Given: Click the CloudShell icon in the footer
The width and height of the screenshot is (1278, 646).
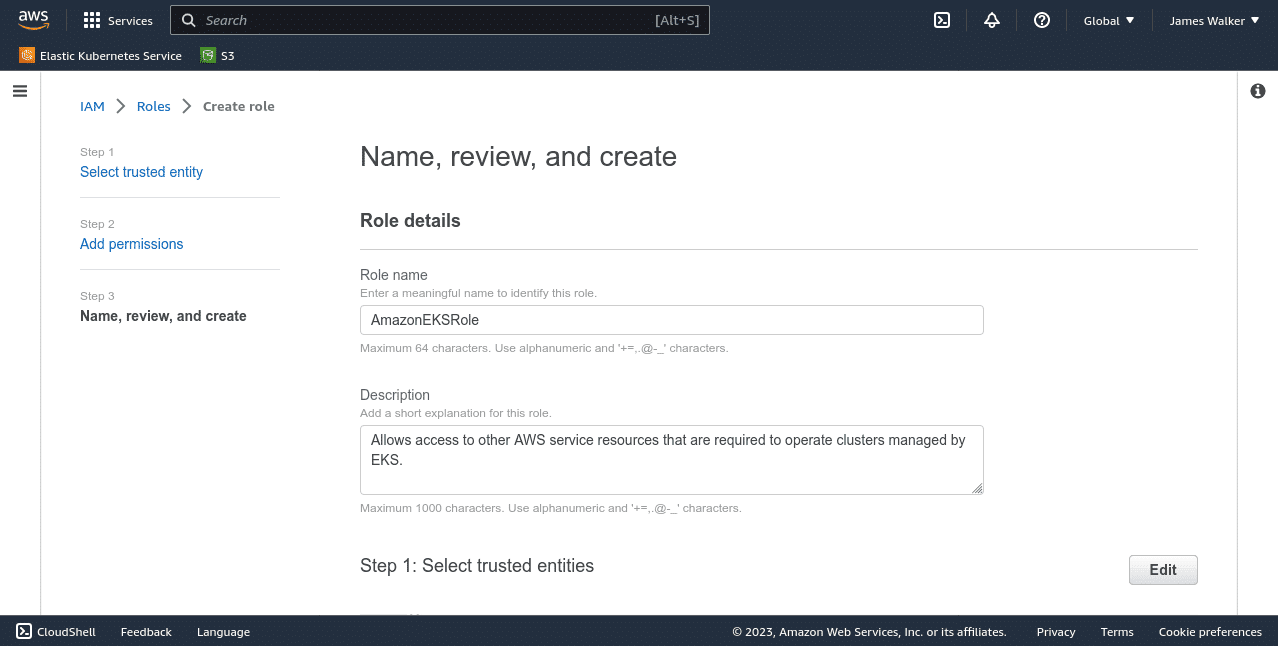Looking at the screenshot, I should 24,631.
